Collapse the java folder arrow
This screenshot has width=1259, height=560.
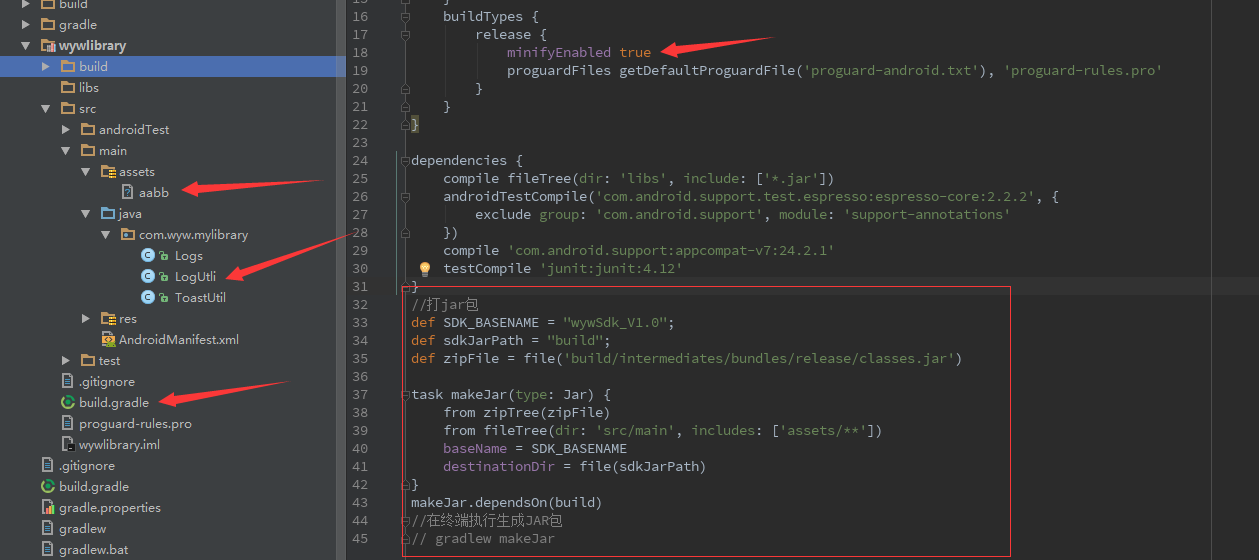point(86,213)
